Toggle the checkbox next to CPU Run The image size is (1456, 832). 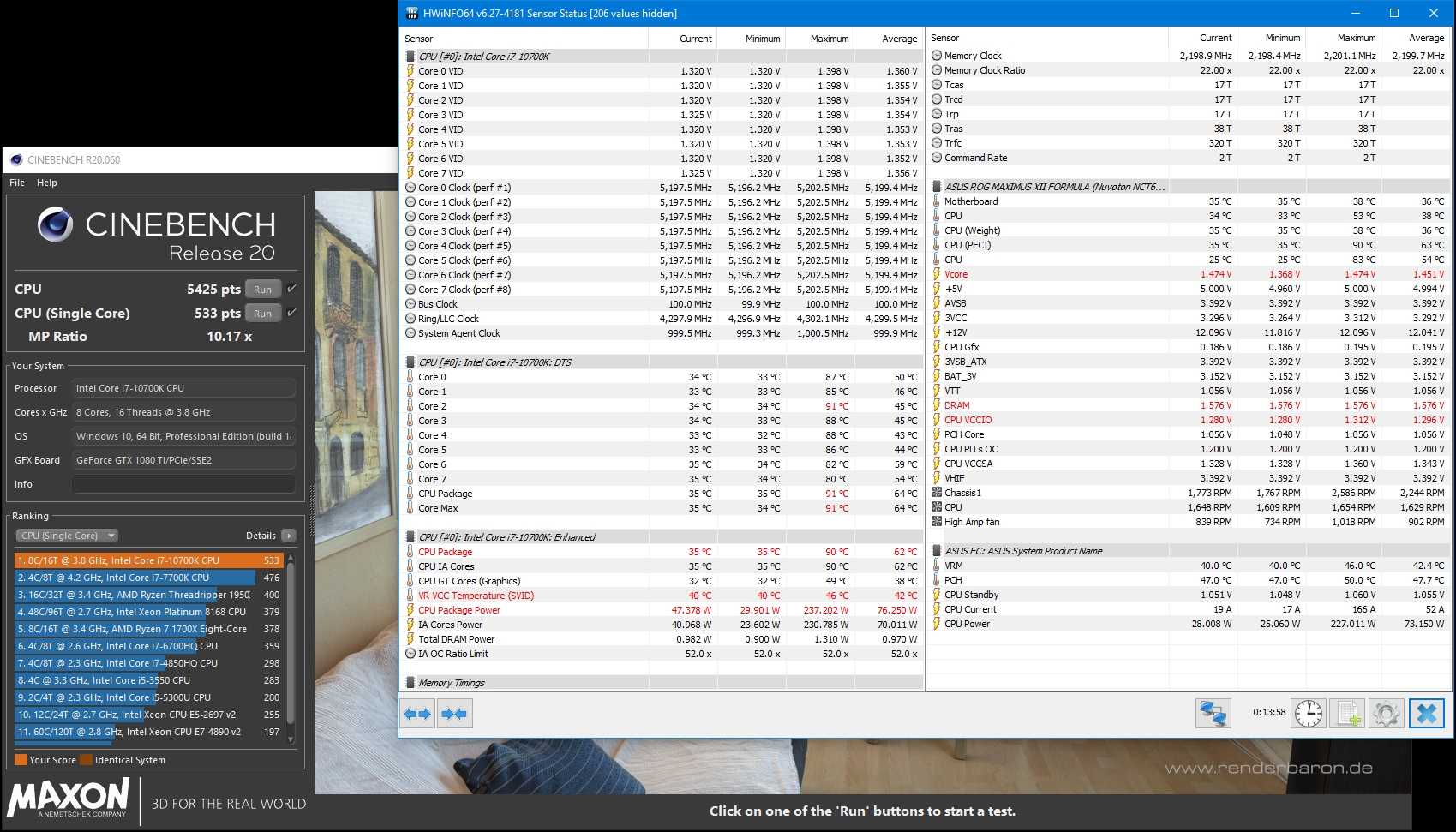click(292, 289)
